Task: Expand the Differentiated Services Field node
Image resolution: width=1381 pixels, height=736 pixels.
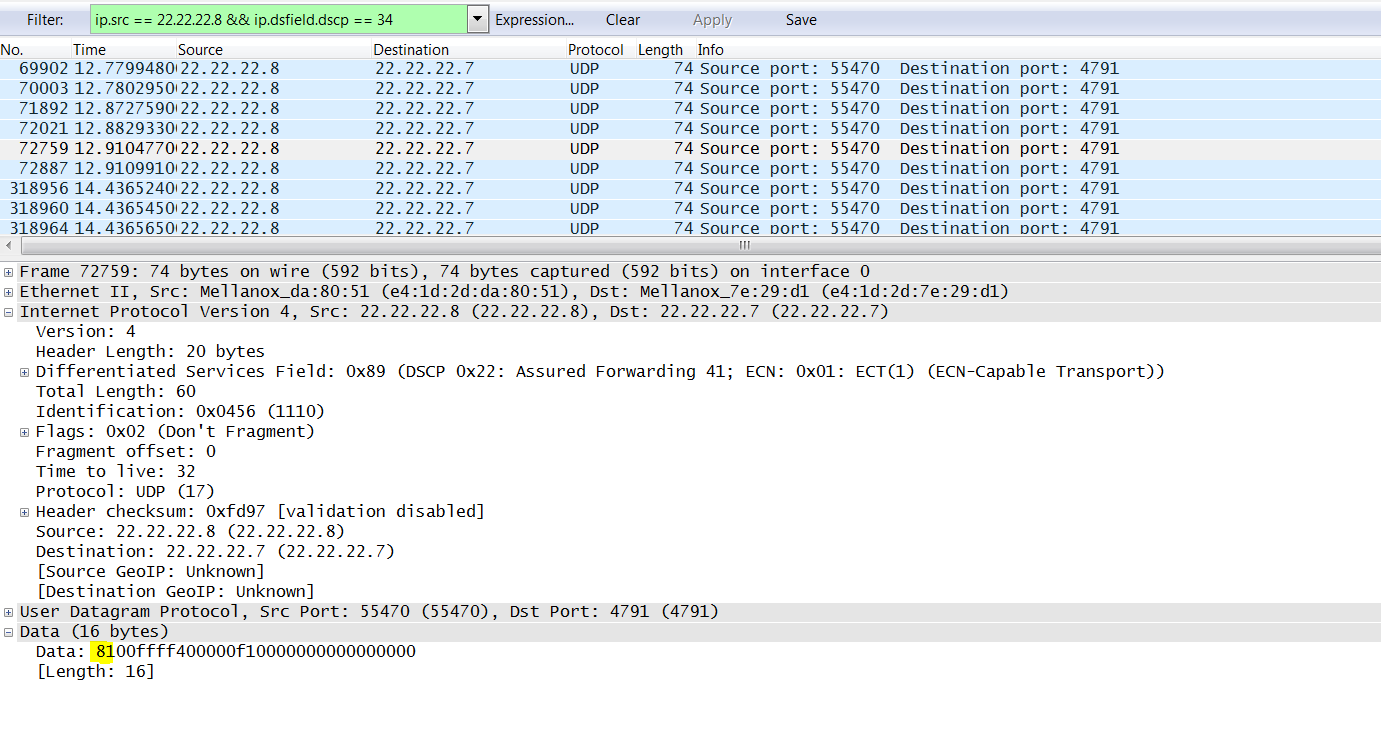Action: tap(25, 372)
